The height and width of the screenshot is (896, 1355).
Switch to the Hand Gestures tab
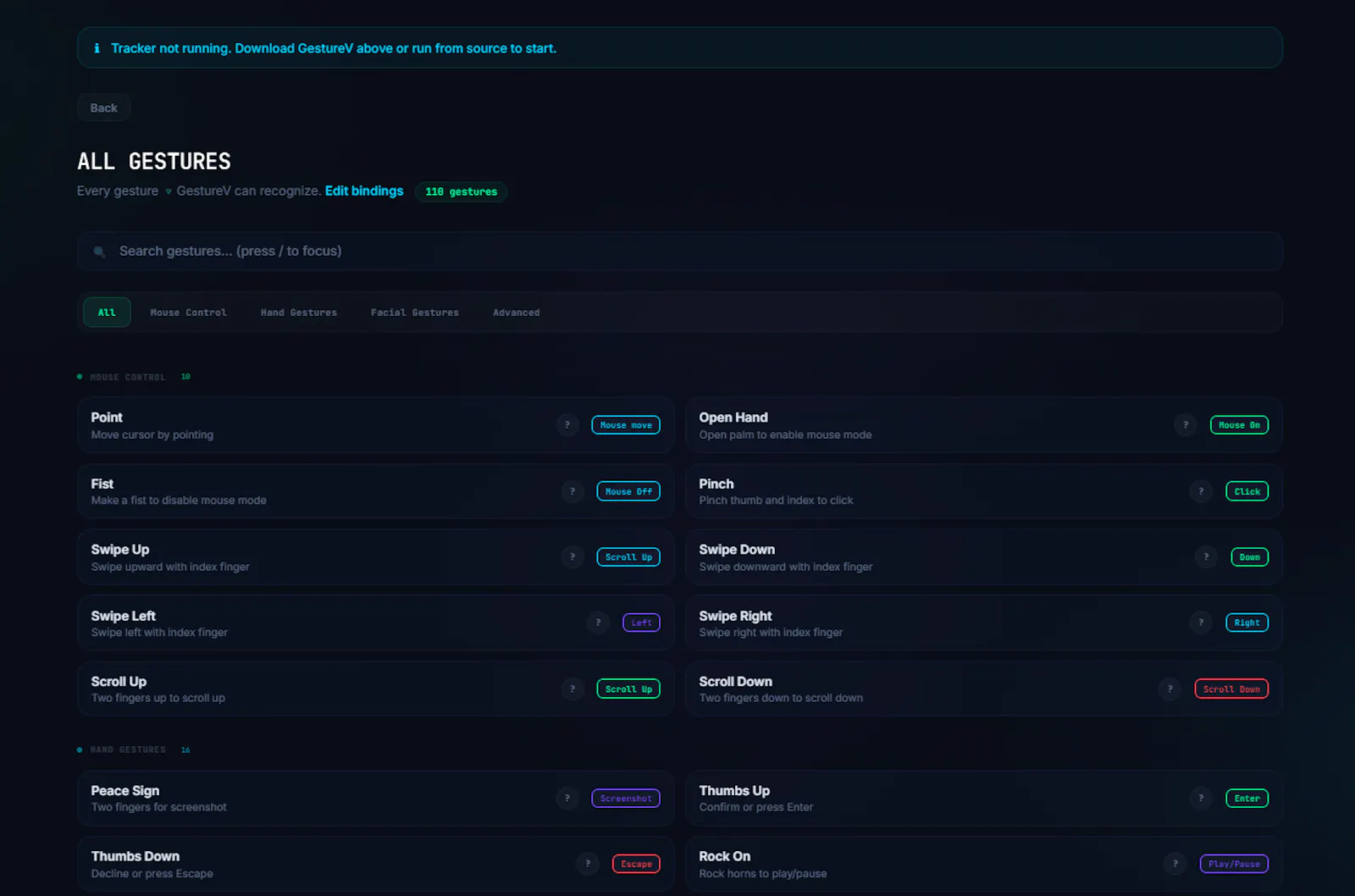point(299,312)
